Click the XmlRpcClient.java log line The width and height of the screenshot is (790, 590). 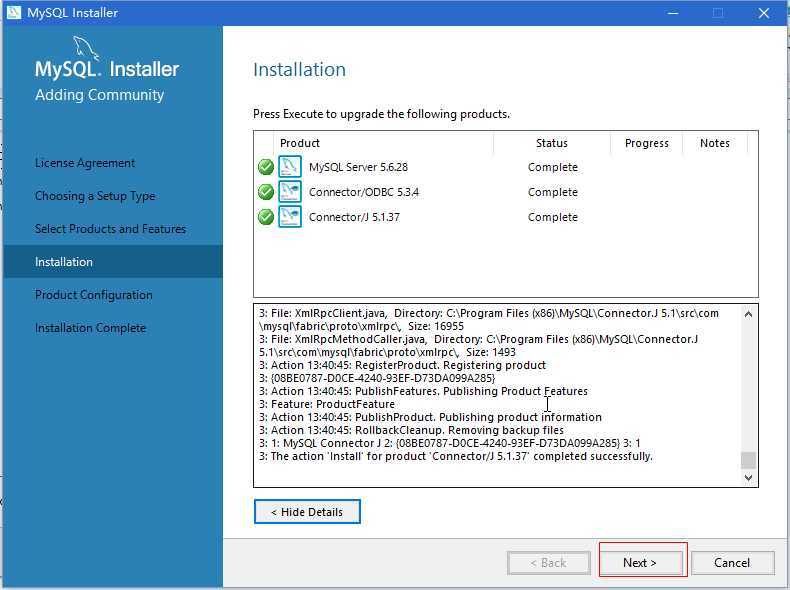pyautogui.click(x=489, y=319)
